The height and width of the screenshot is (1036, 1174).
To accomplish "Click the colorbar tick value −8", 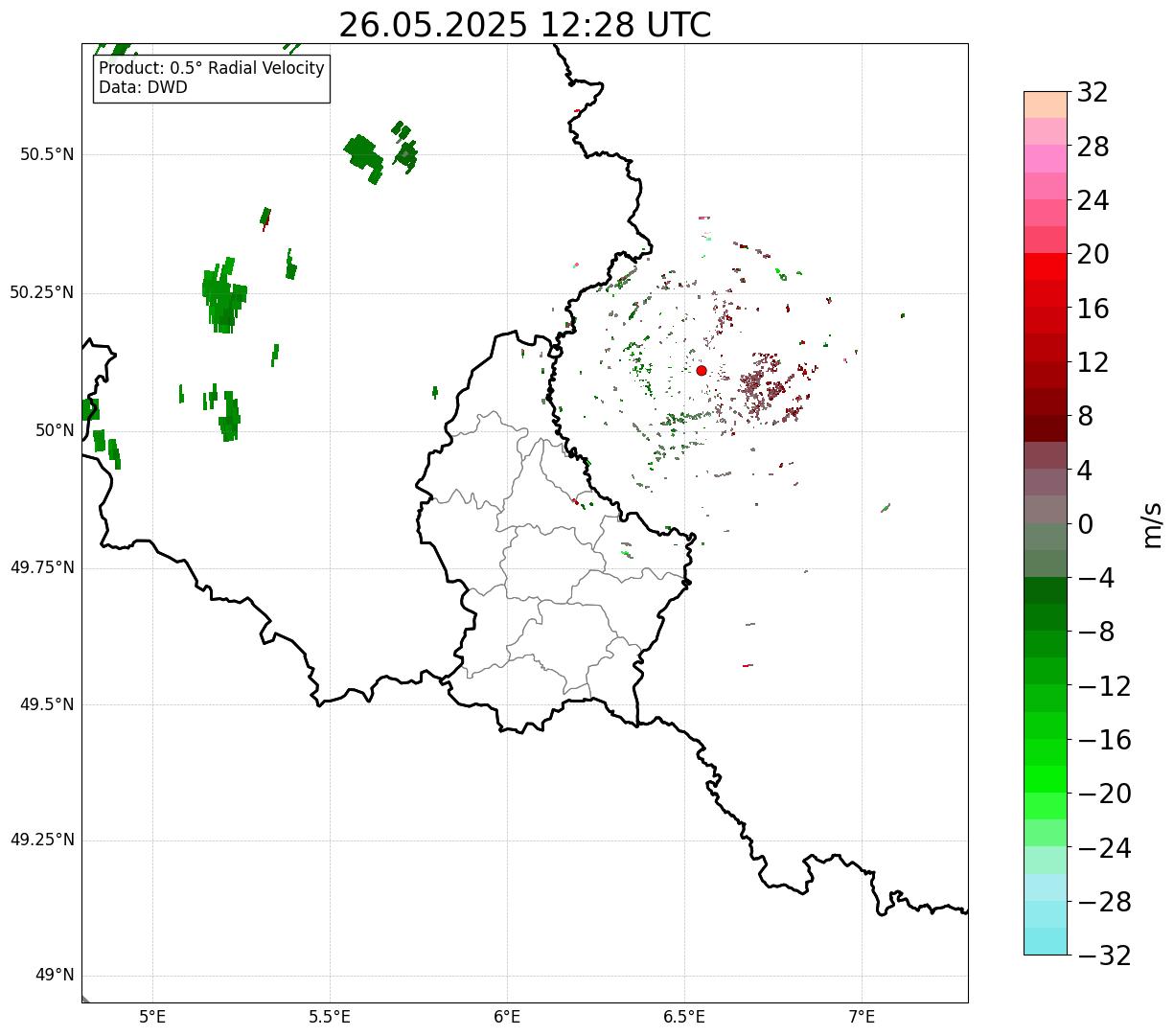I will [1096, 633].
